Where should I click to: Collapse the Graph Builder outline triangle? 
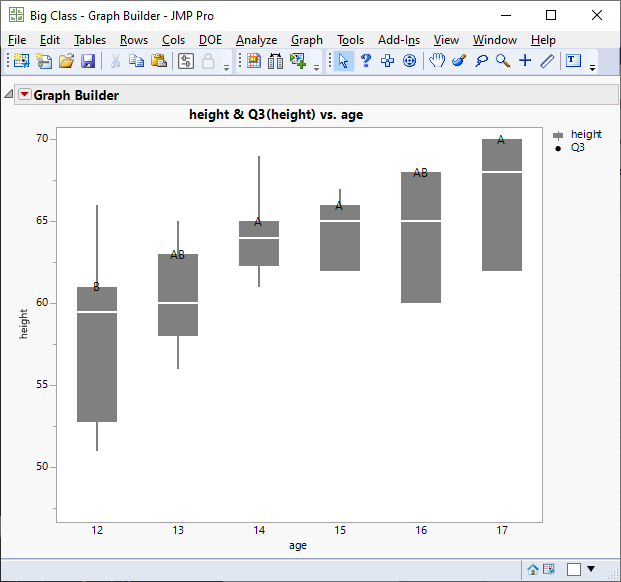(x=8, y=95)
